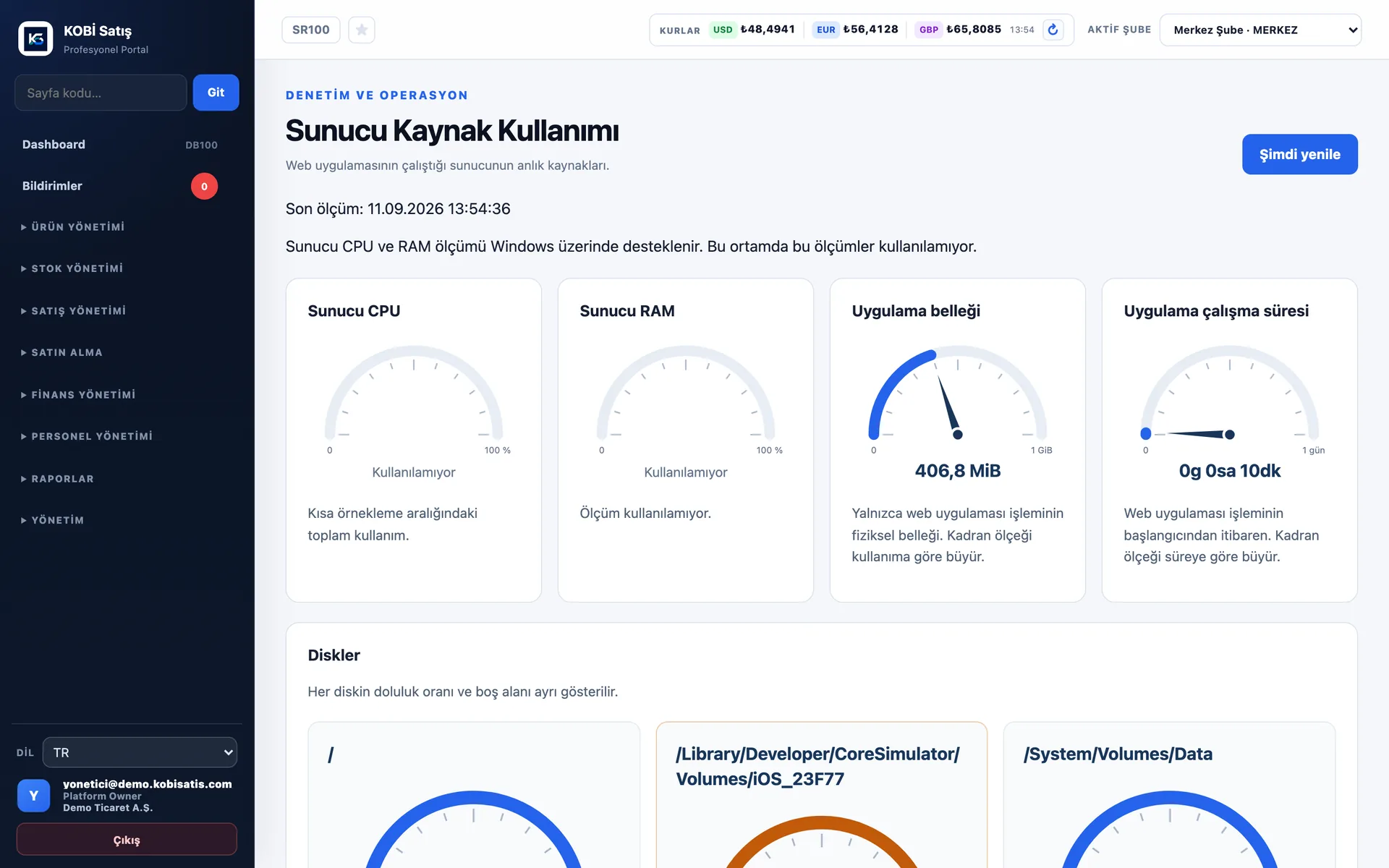Screen dimensions: 1389x868
Task: Click the DB100 code next to Dashboard
Action: coord(201,145)
